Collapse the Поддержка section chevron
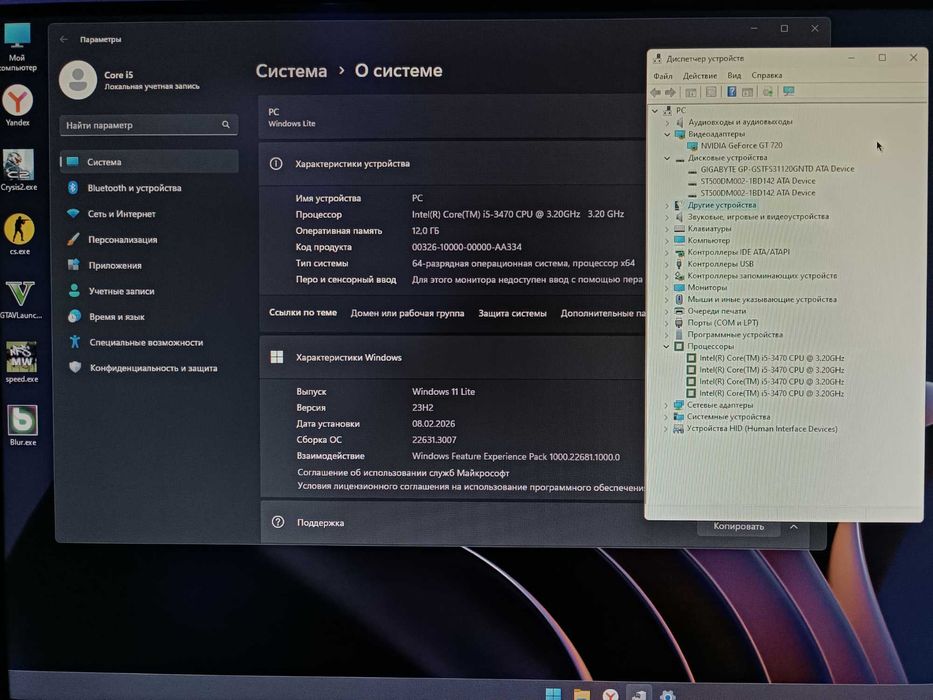Screen dimensions: 933x700 (794, 527)
